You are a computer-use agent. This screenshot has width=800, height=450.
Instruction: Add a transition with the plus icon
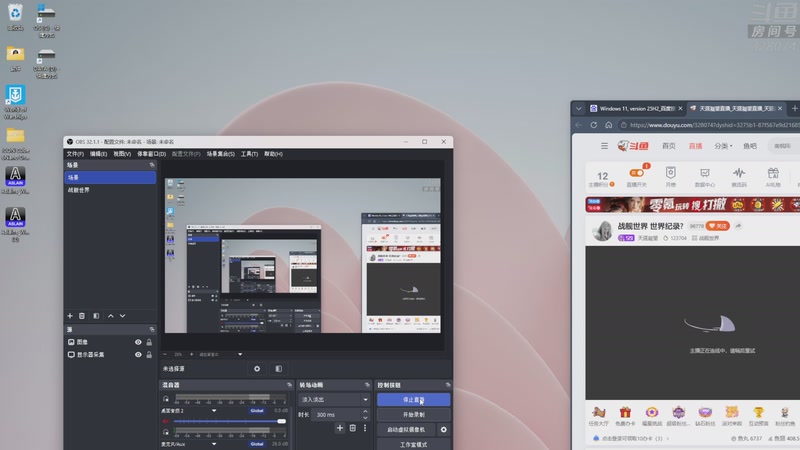[340, 428]
